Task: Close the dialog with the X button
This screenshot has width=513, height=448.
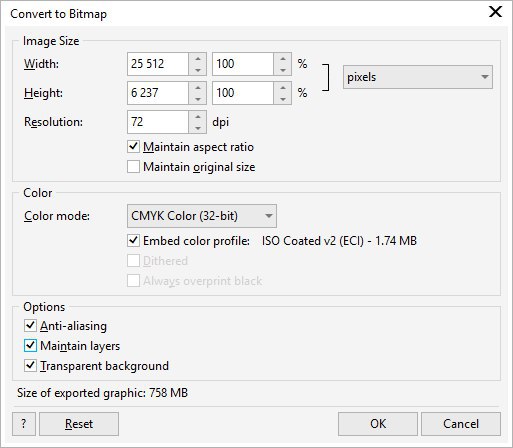Action: [495, 12]
